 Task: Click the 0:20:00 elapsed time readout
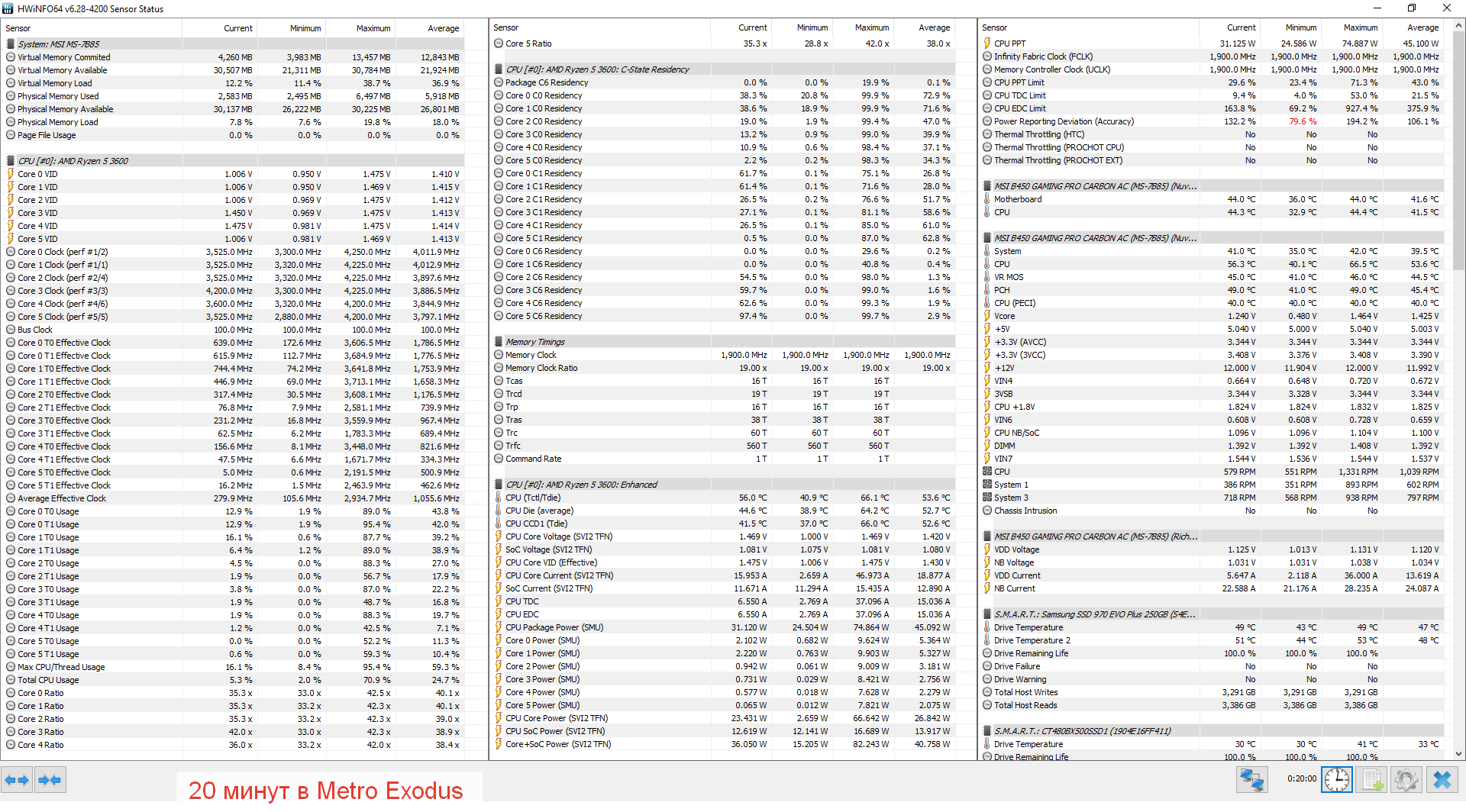click(1302, 779)
